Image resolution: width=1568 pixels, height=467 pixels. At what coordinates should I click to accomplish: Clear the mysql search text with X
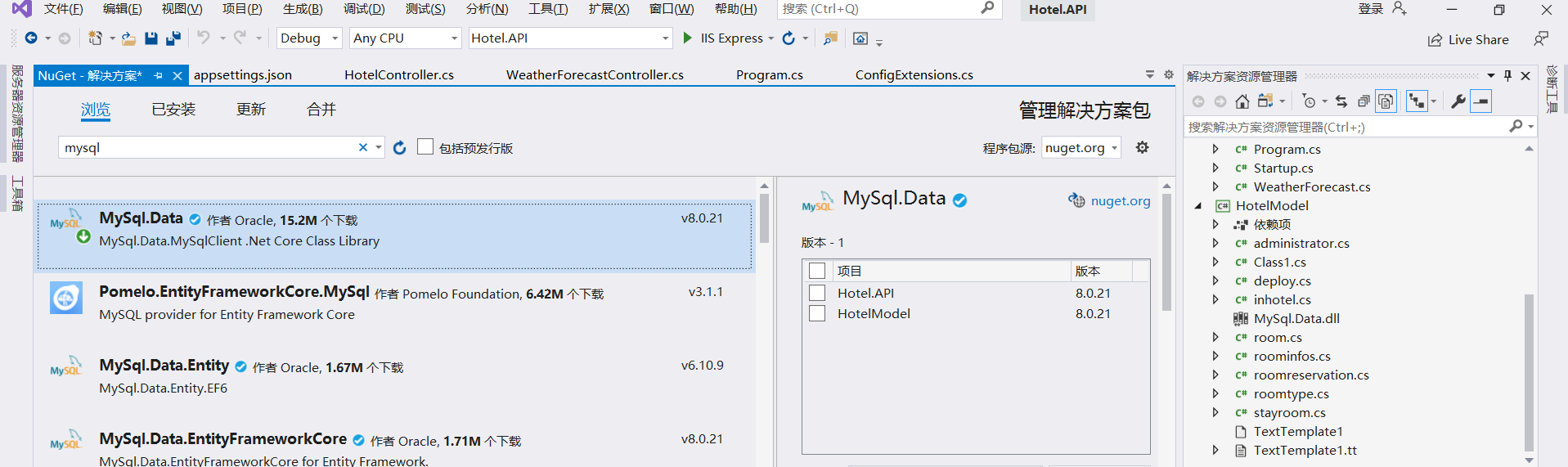[x=363, y=147]
